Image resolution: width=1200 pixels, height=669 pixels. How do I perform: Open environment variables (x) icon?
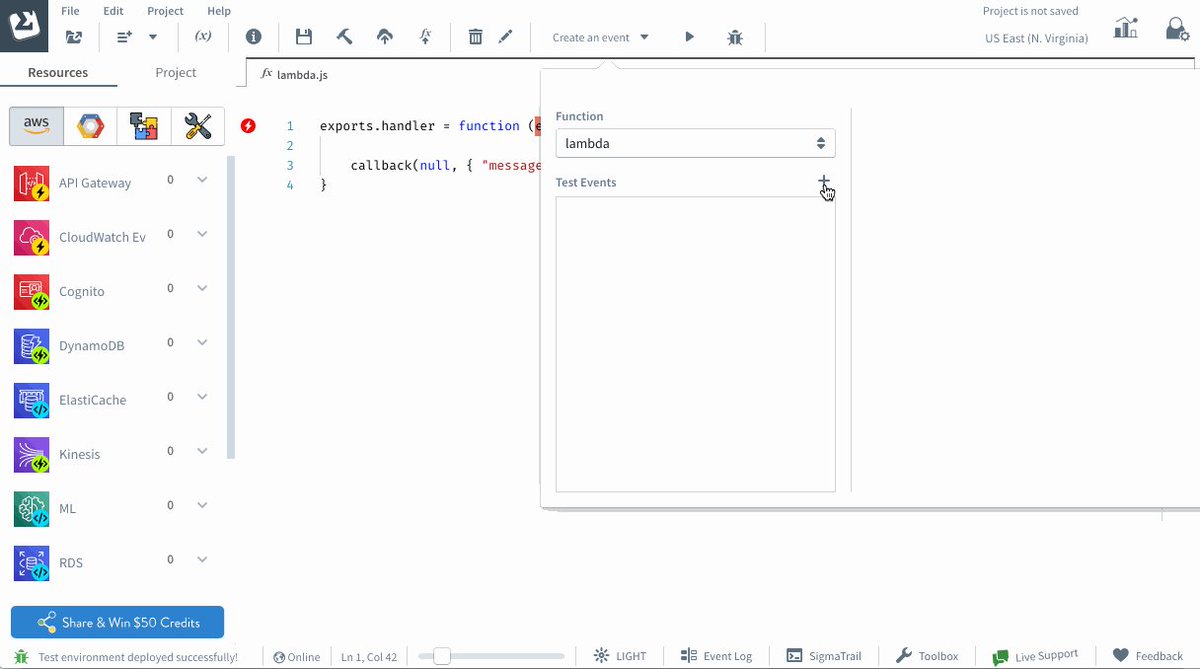(203, 36)
